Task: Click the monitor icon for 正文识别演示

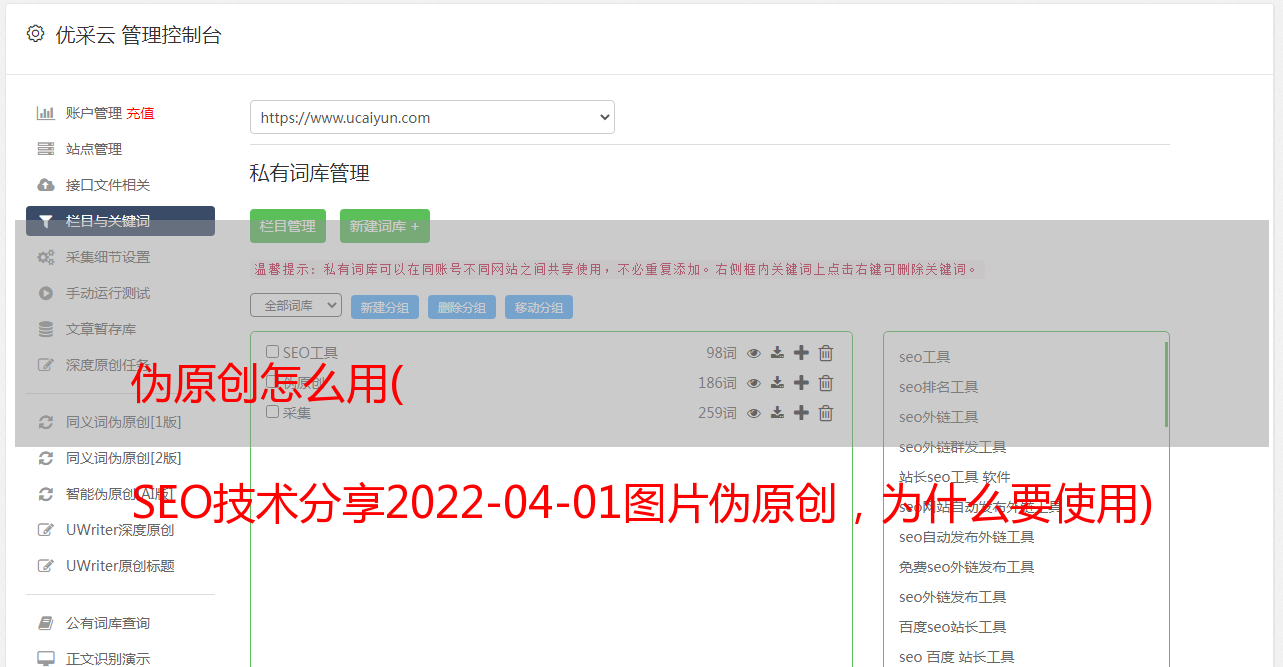Action: point(45,659)
